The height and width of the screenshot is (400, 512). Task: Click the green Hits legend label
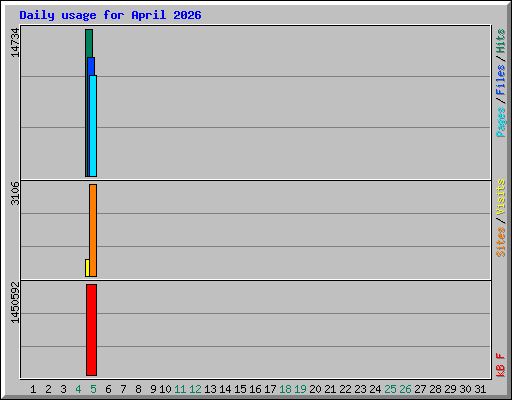pyautogui.click(x=500, y=41)
